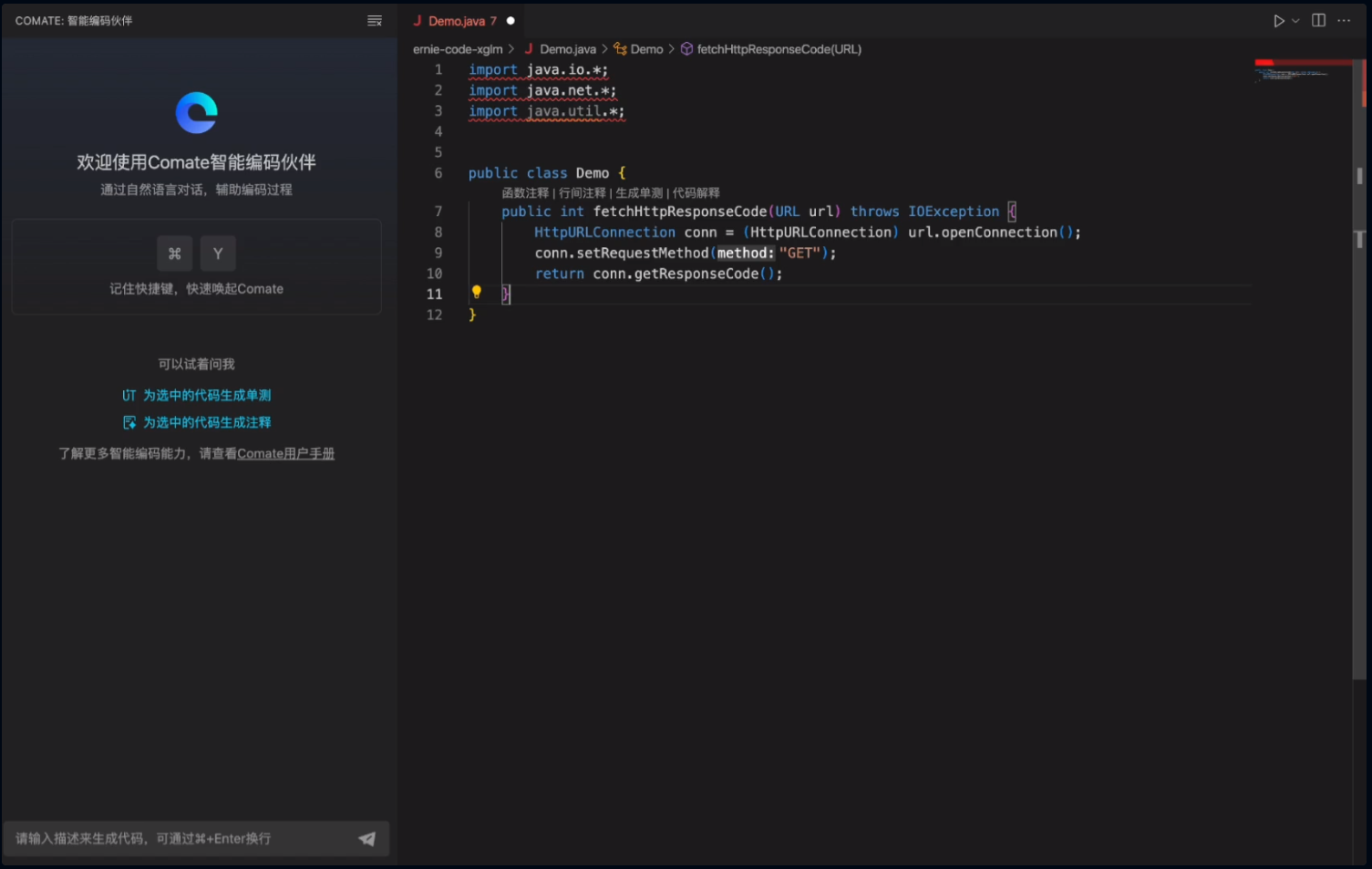Click the COMATE: 智能编码伙伴 panel title
This screenshot has width=1372, height=869.
coord(74,21)
